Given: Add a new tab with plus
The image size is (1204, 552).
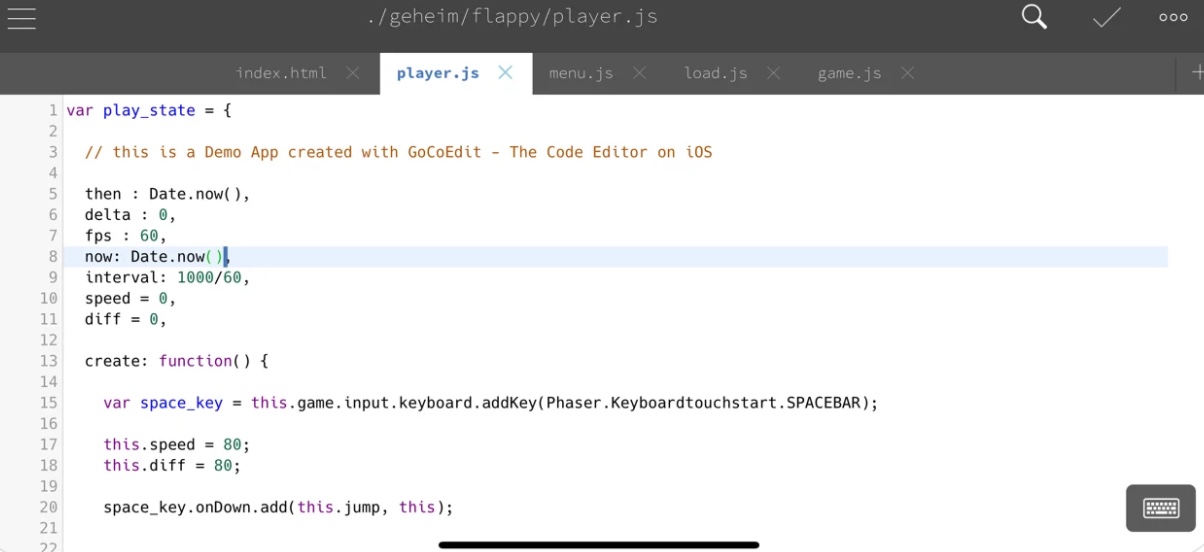Looking at the screenshot, I should [1197, 72].
